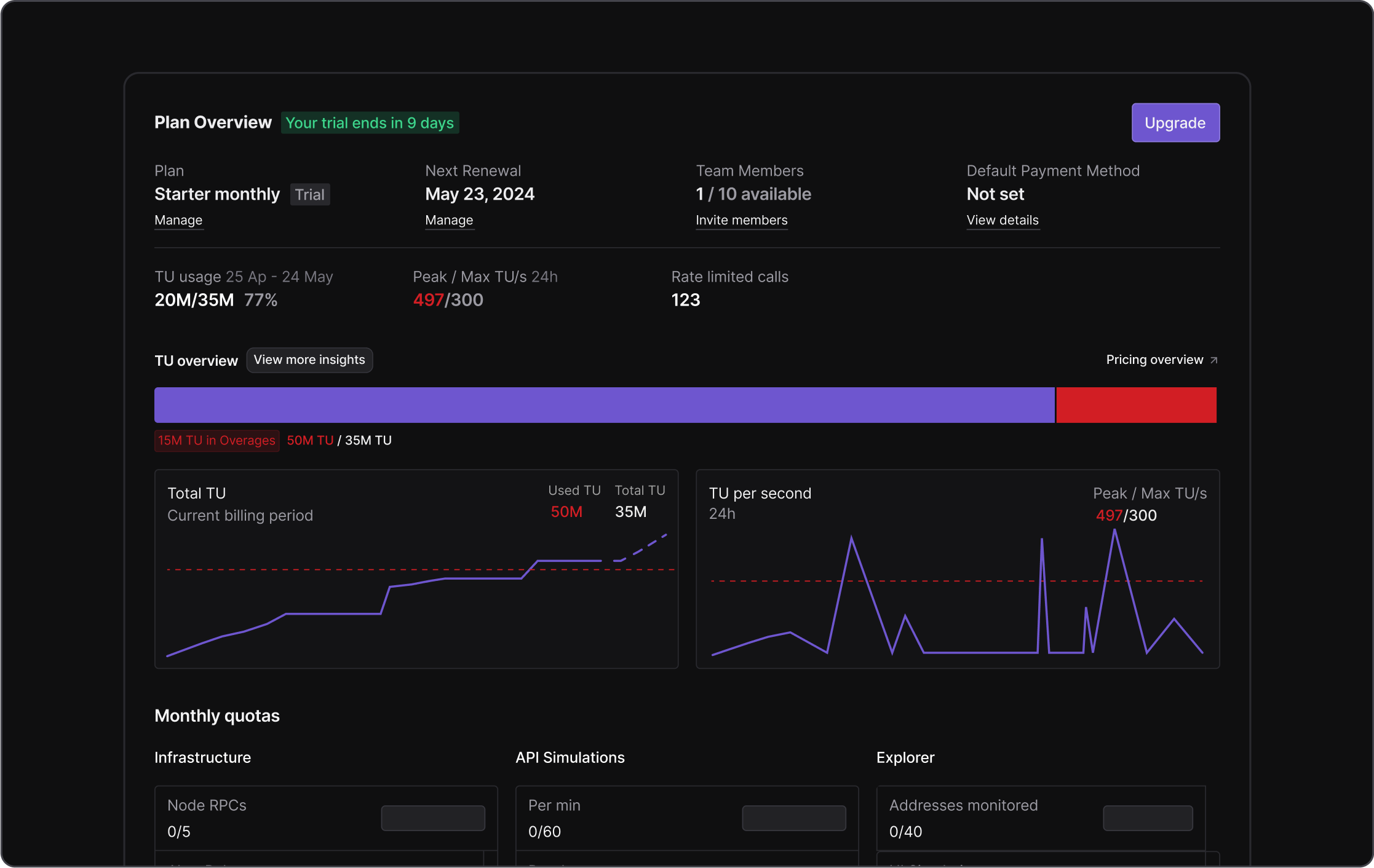Click the 497/300 Peak Max TU/s value

click(x=448, y=299)
